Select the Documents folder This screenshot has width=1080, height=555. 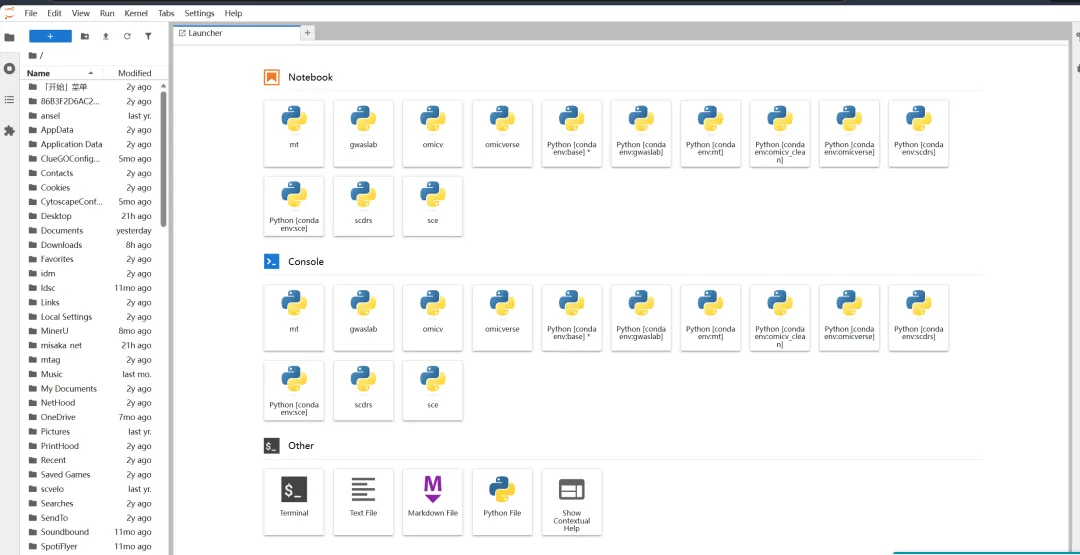pyautogui.click(x=90, y=231)
